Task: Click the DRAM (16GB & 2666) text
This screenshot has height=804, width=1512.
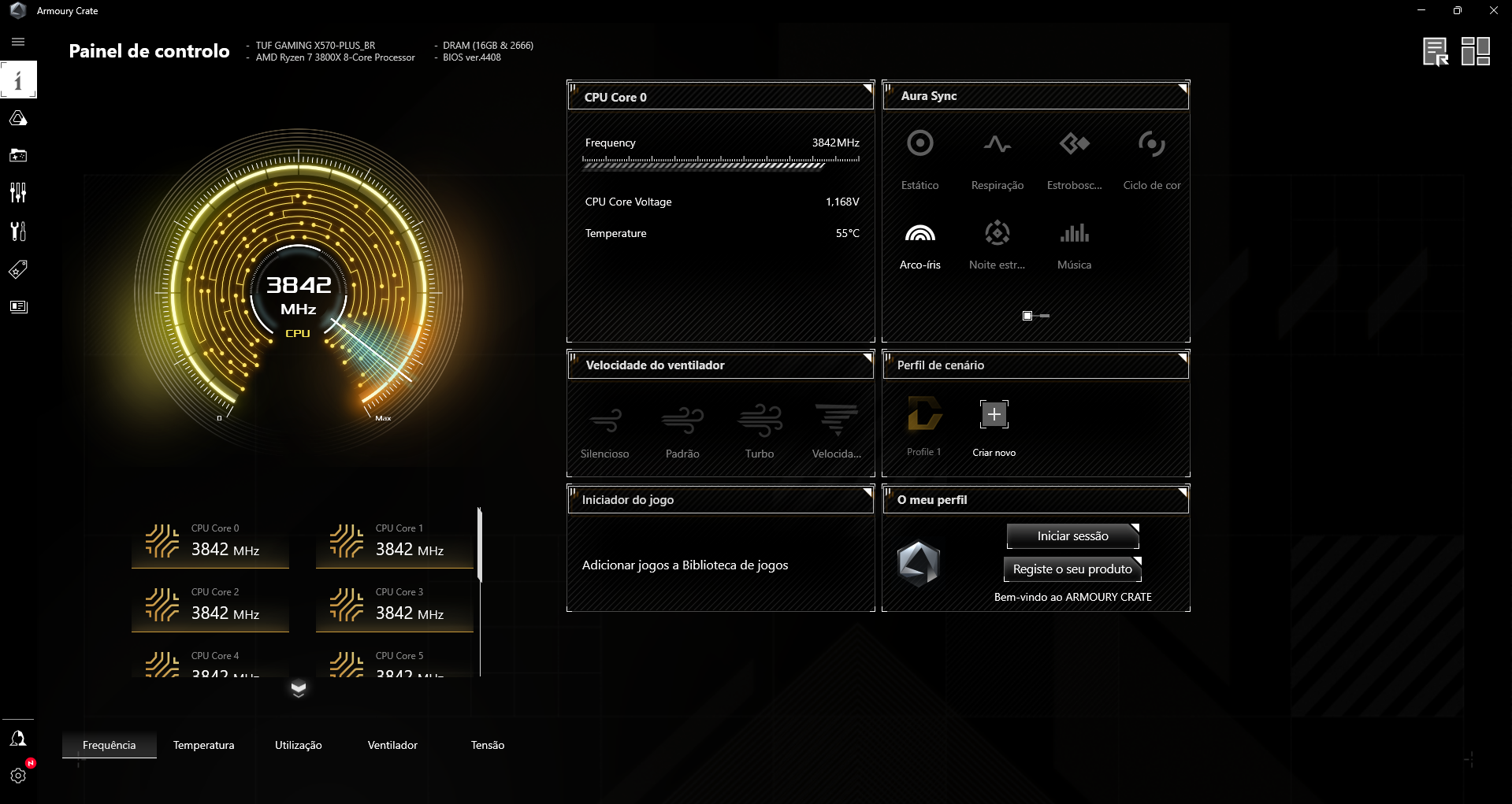Action: (488, 46)
